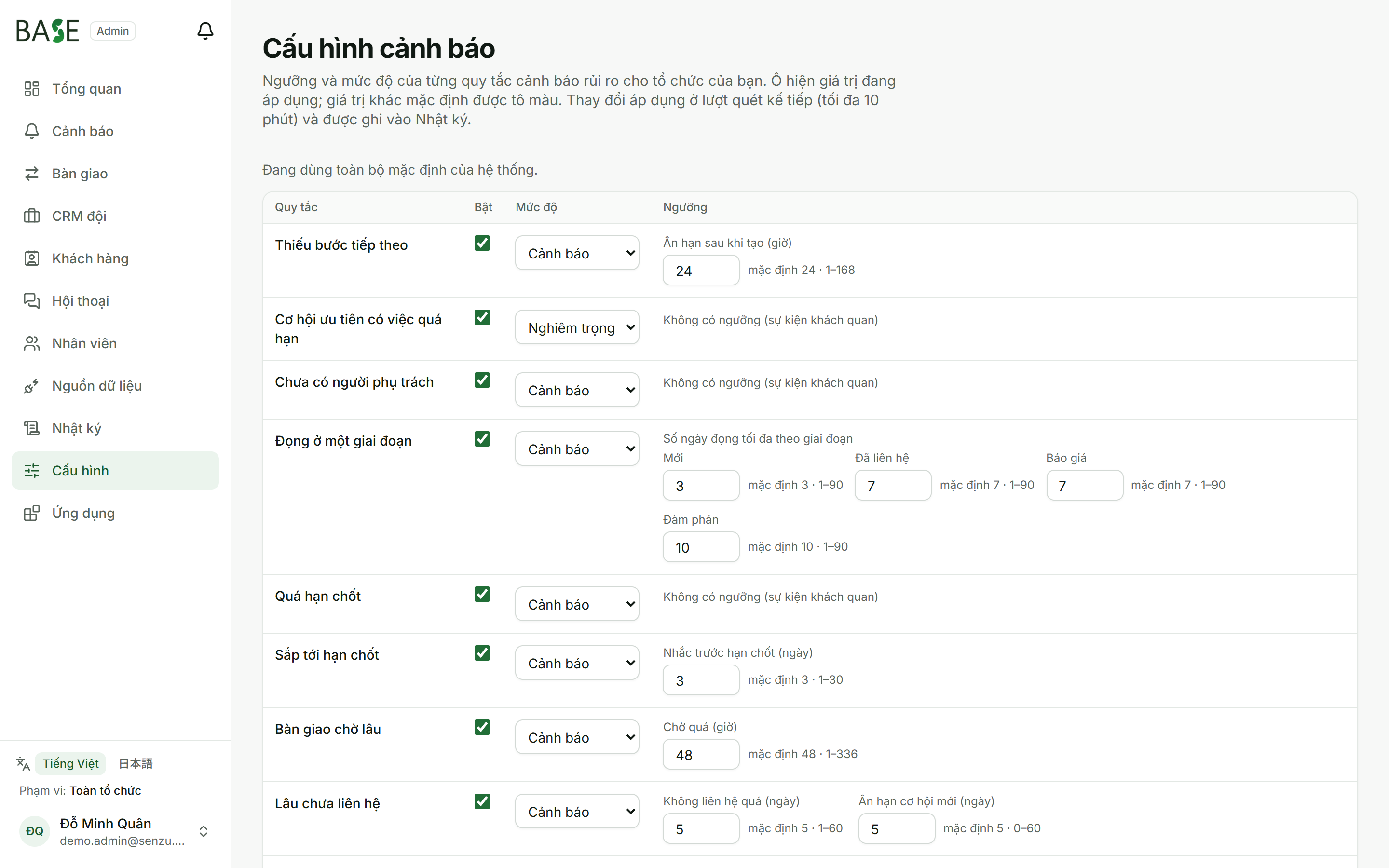Click the Nhắc trước hạn chốt input

point(701,680)
